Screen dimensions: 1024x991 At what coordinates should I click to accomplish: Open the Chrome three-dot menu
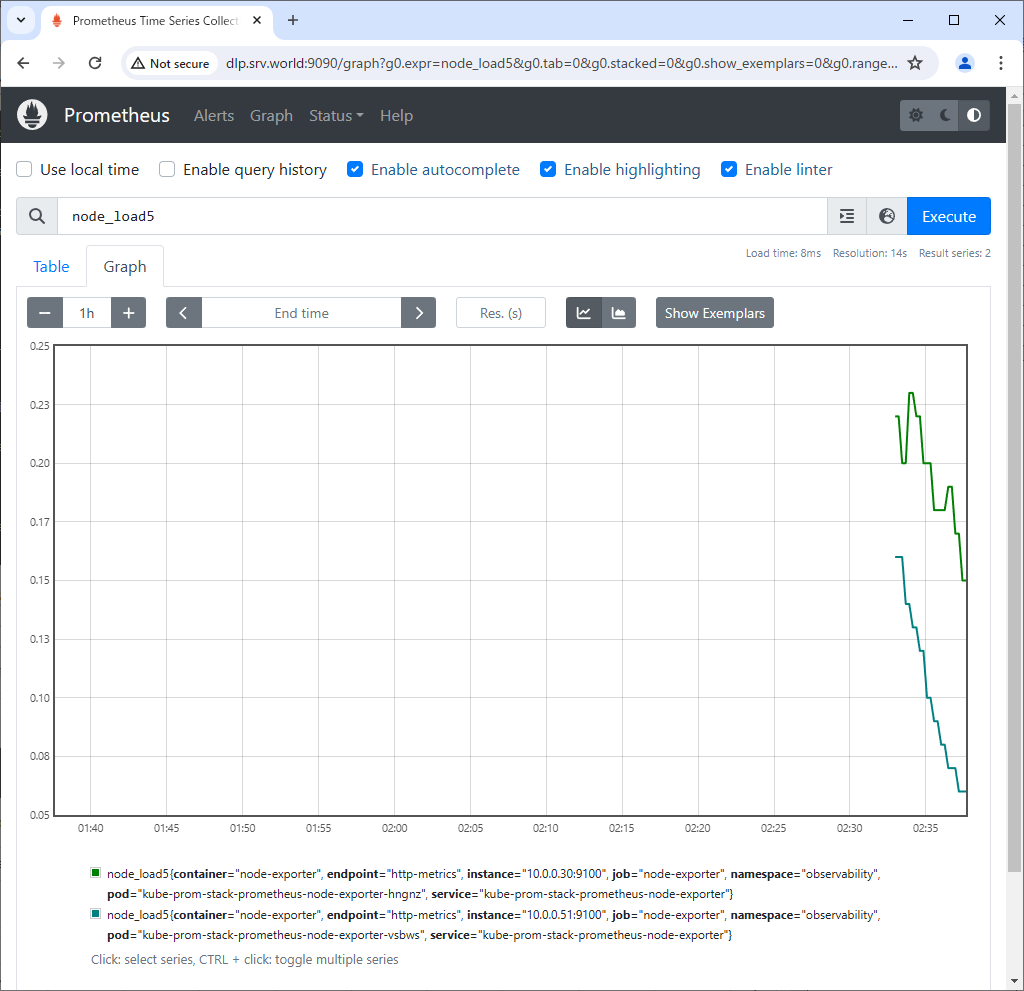click(1000, 63)
